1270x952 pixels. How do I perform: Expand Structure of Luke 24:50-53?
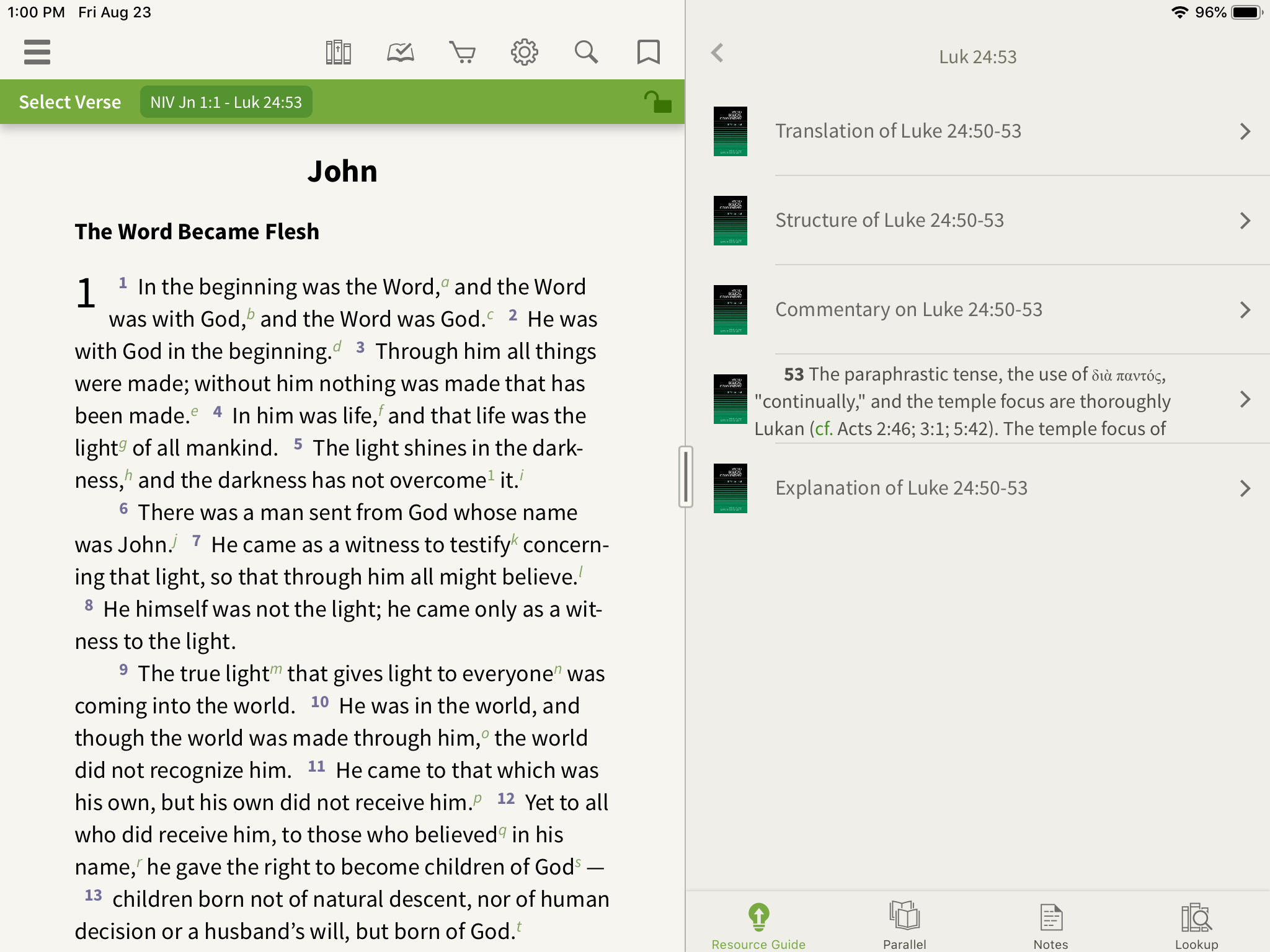point(889,219)
